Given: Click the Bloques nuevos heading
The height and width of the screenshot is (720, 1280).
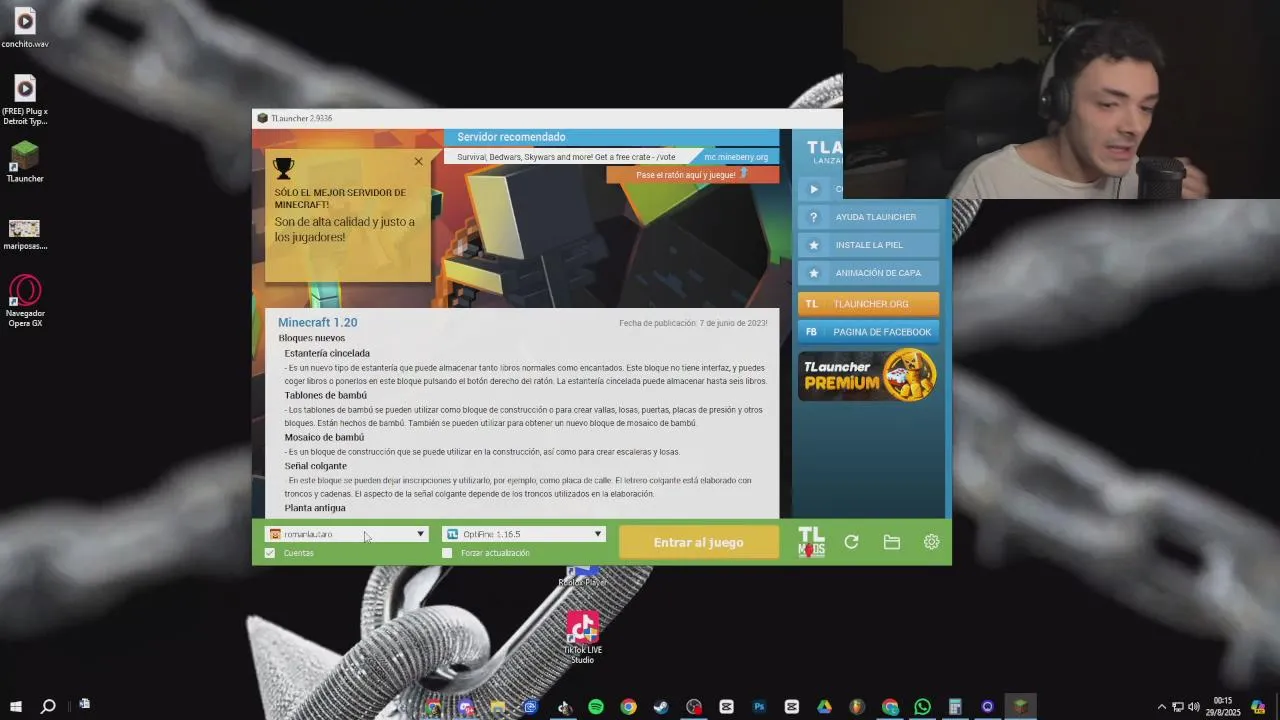Looking at the screenshot, I should pyautogui.click(x=312, y=338).
